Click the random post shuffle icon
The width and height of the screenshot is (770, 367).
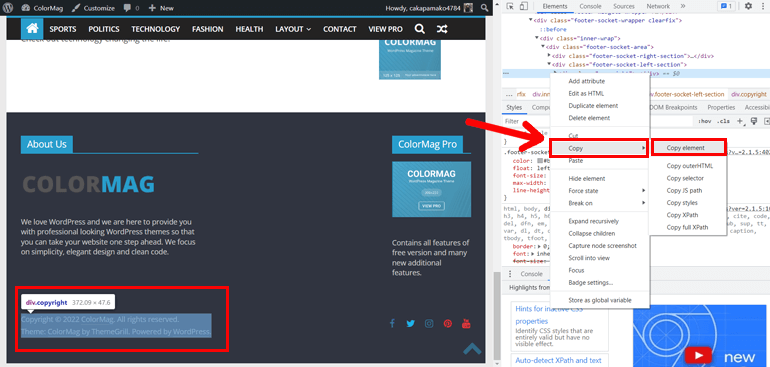pos(442,29)
